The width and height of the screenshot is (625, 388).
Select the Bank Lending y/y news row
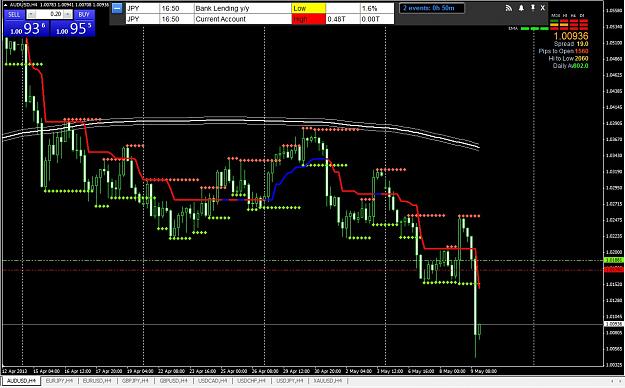click(x=260, y=8)
